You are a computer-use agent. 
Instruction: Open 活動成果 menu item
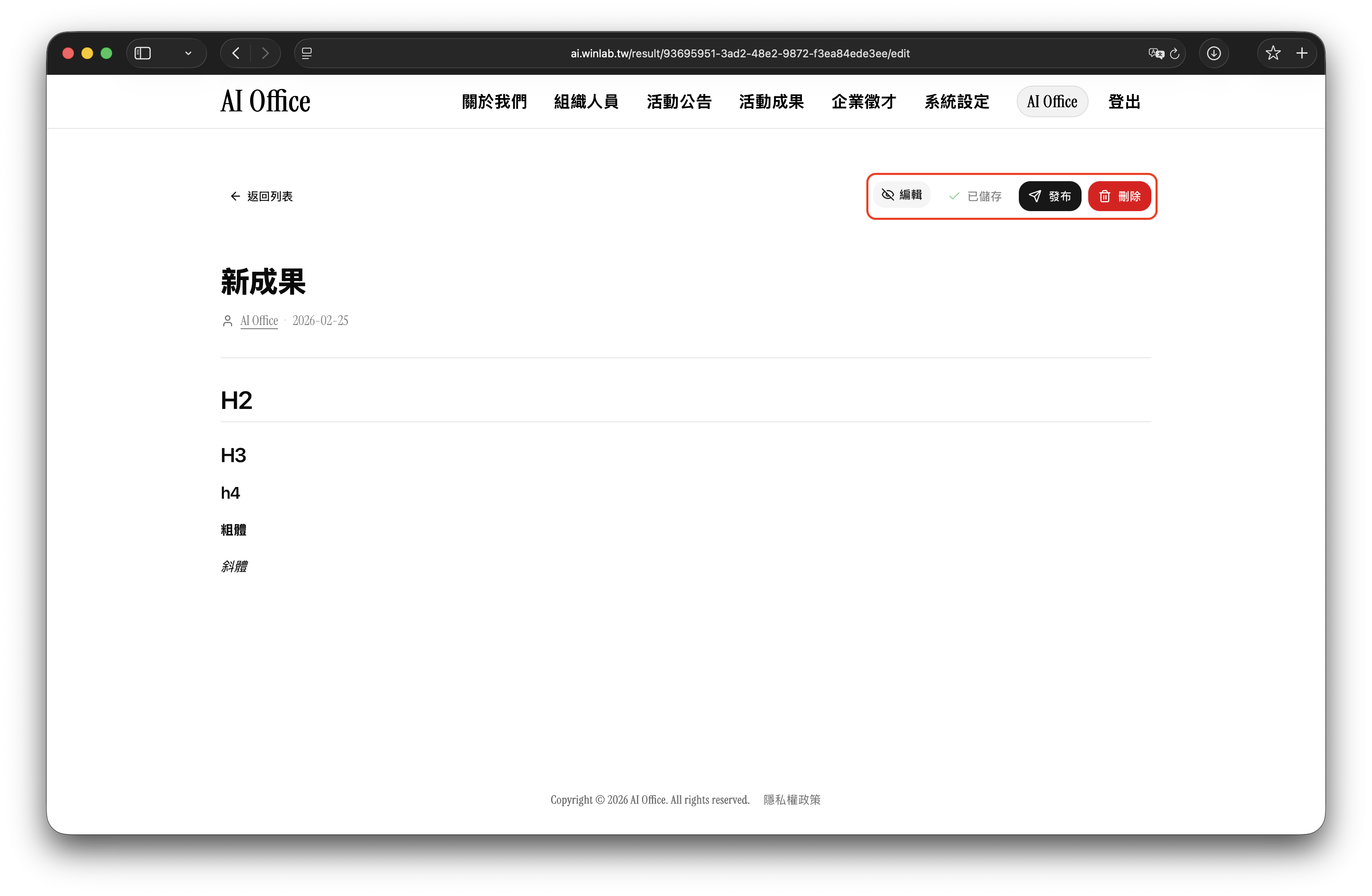pos(771,102)
